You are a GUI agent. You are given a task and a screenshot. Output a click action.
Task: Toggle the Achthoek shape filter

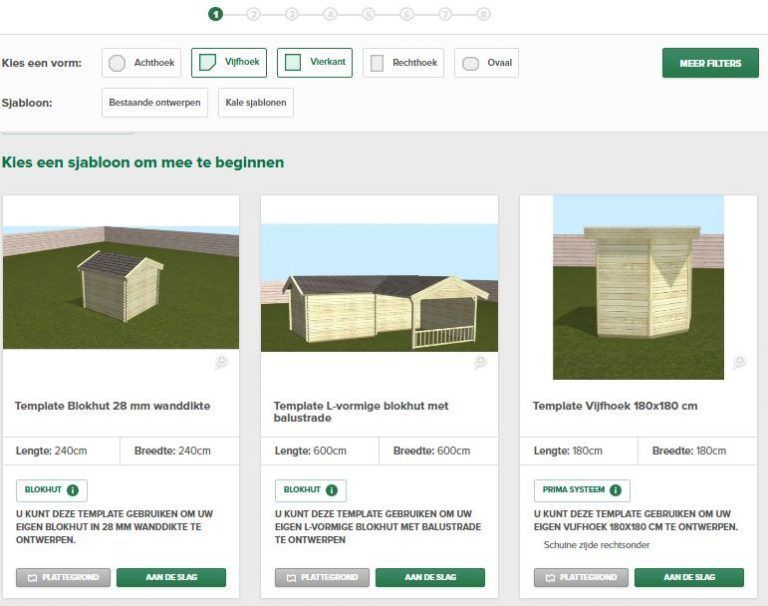coord(141,63)
